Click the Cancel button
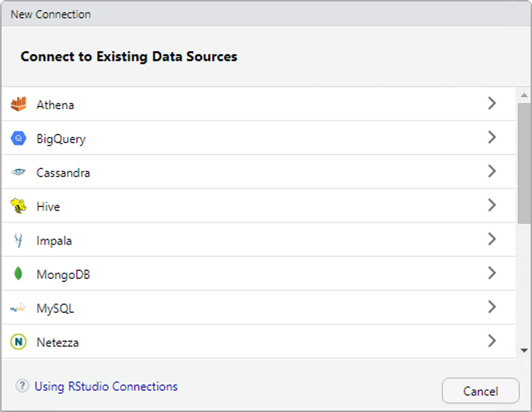The width and height of the screenshot is (532, 412). tap(480, 391)
